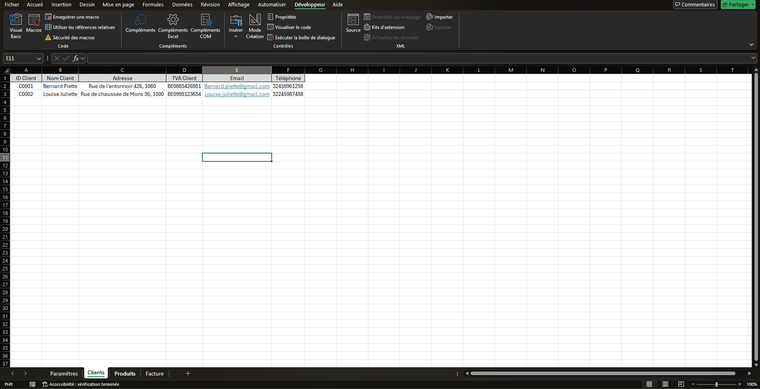
Task: Switch to Page Break Preview
Action: tap(681, 384)
